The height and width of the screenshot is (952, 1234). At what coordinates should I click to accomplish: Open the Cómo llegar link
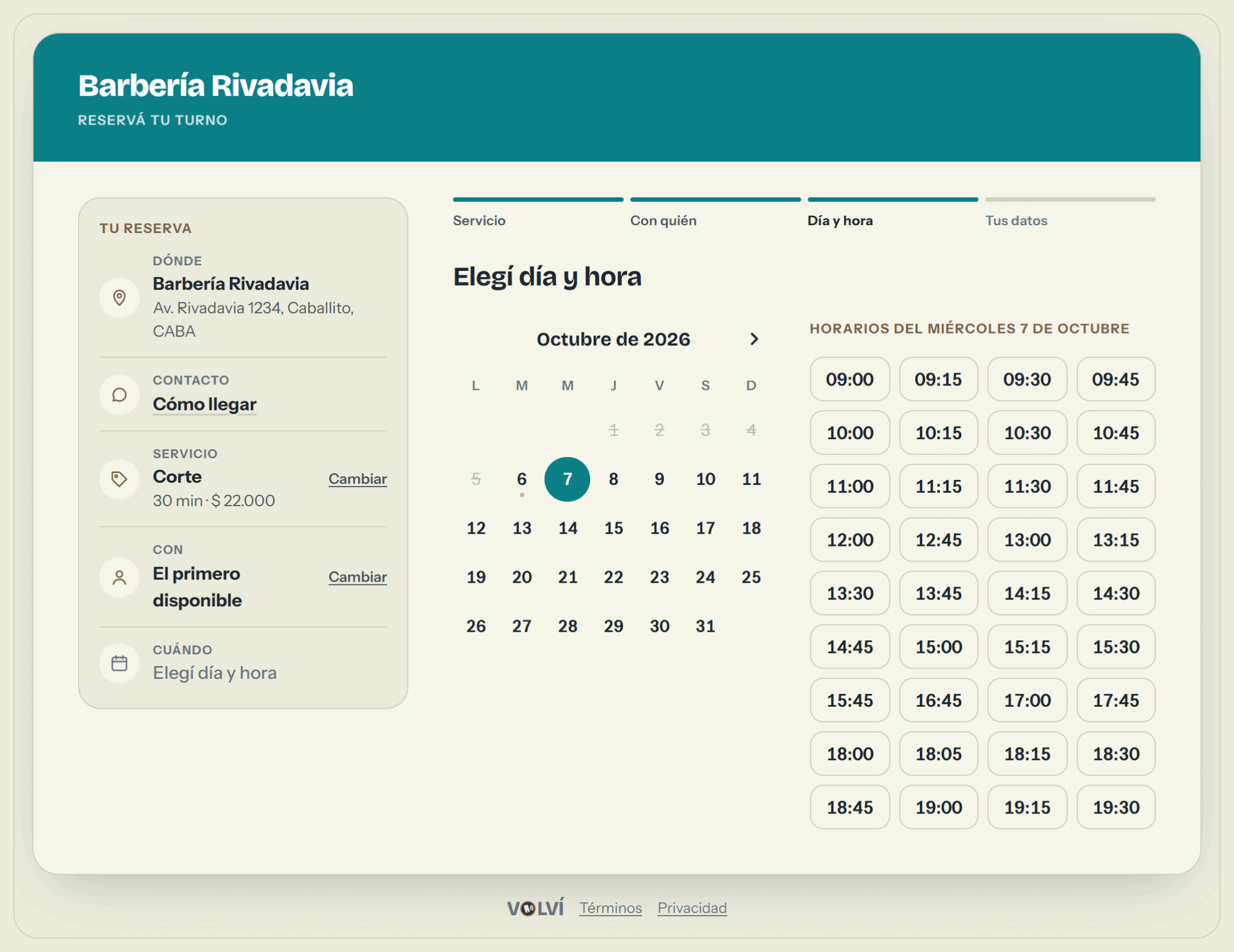[205, 404]
